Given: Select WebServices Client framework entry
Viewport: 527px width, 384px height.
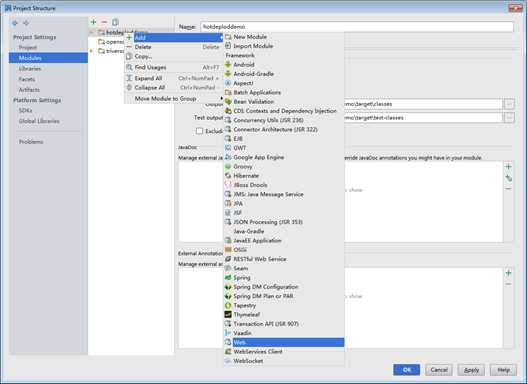Looking at the screenshot, I should [x=284, y=352].
